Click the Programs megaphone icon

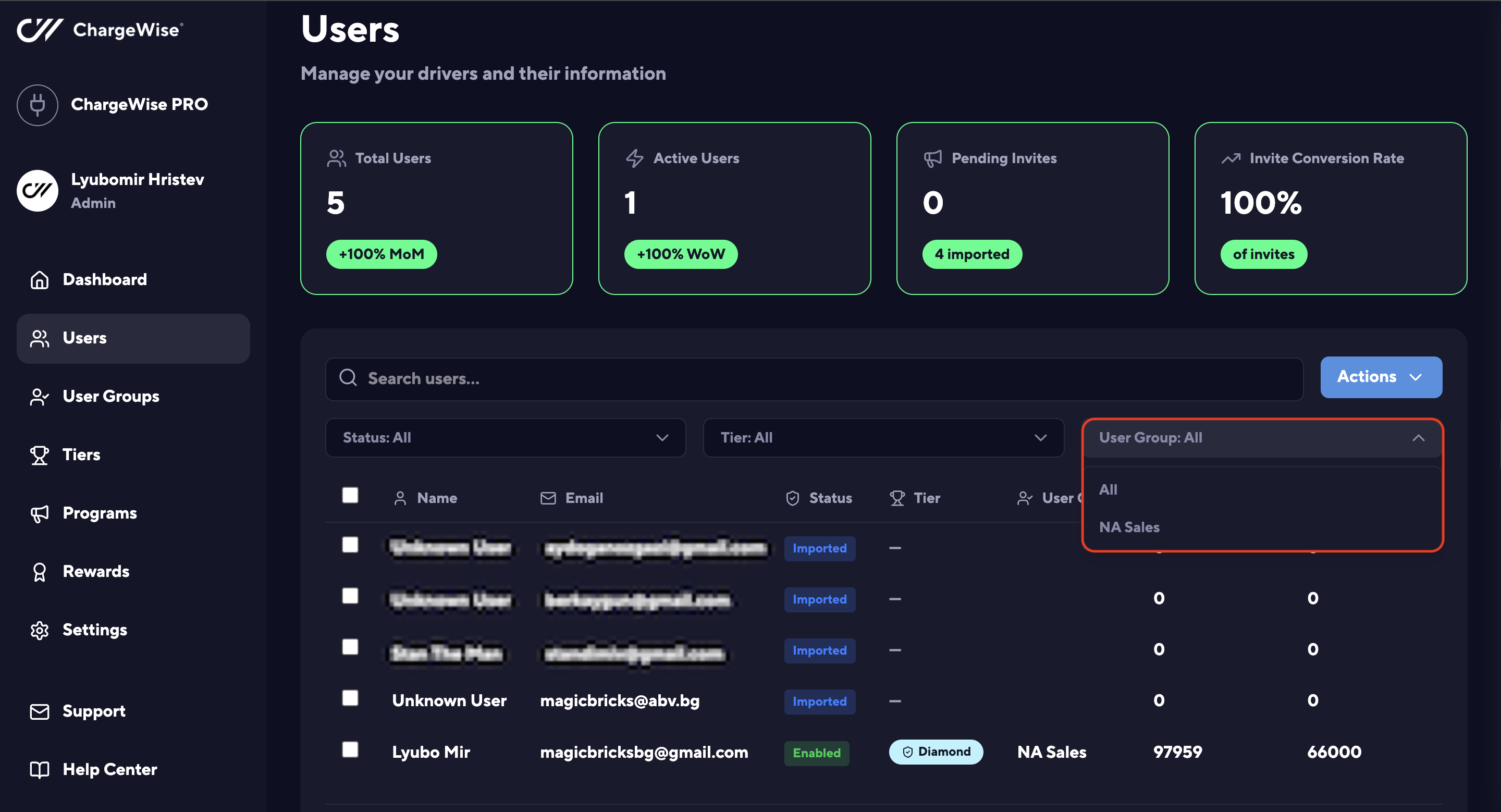(x=40, y=513)
